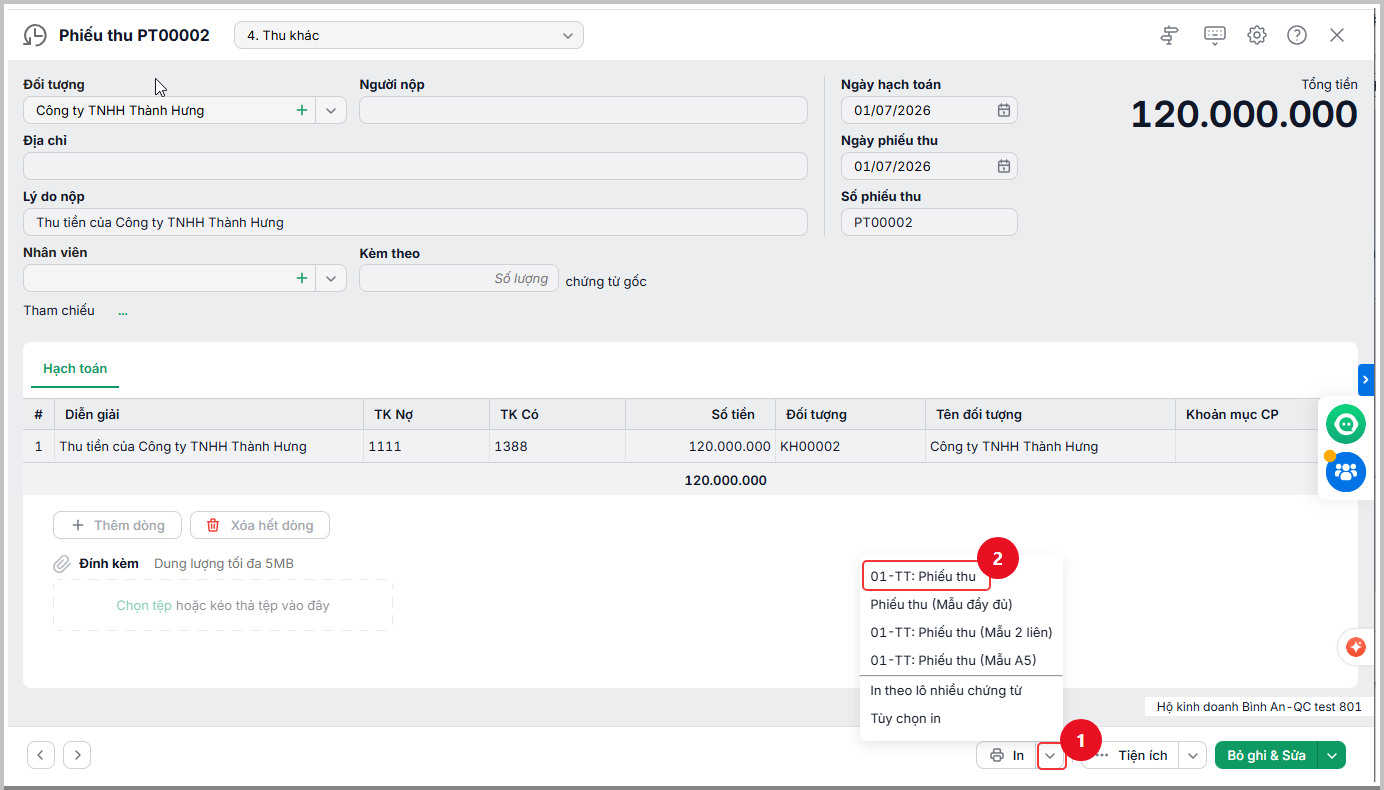Open the Tham chiếu ellipsis link
Image resolution: width=1384 pixels, height=790 pixels.
pos(123,311)
